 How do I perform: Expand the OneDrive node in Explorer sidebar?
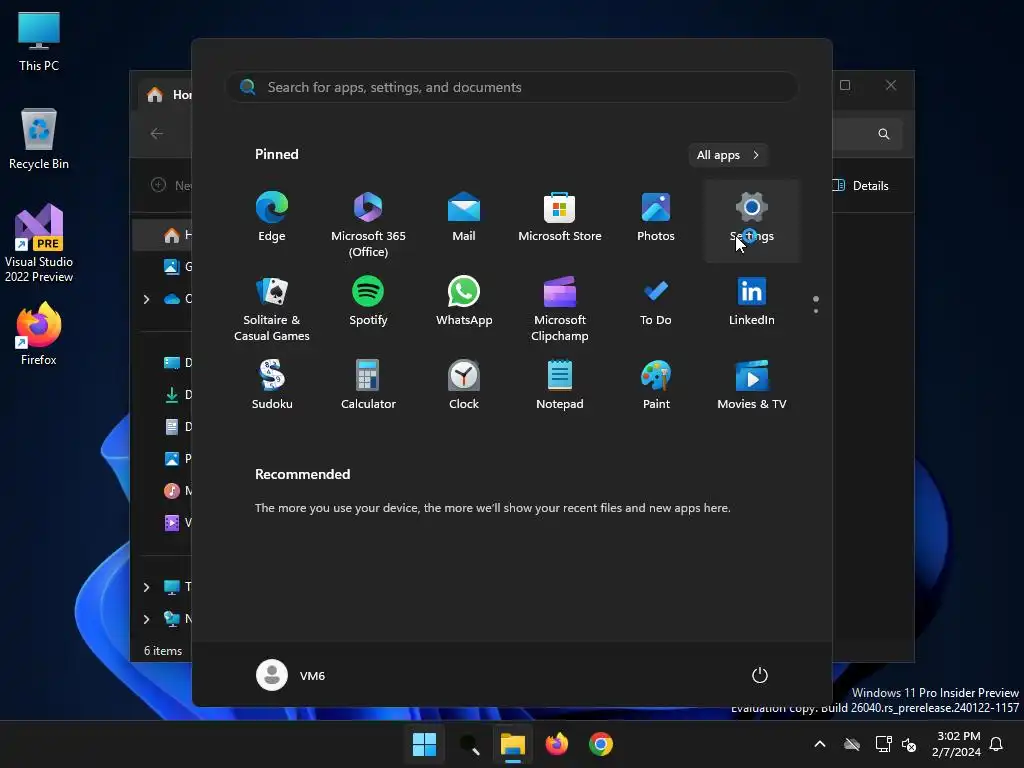(146, 299)
